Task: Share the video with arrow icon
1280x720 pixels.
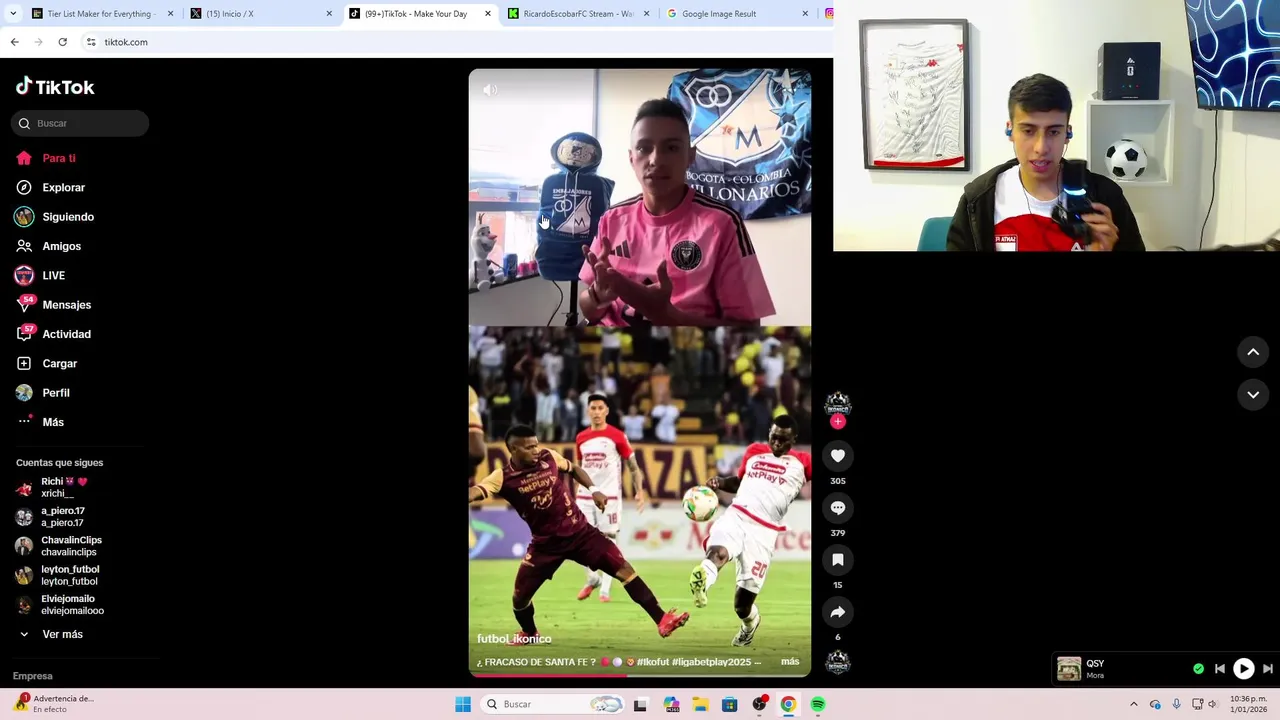Action: pyautogui.click(x=838, y=612)
